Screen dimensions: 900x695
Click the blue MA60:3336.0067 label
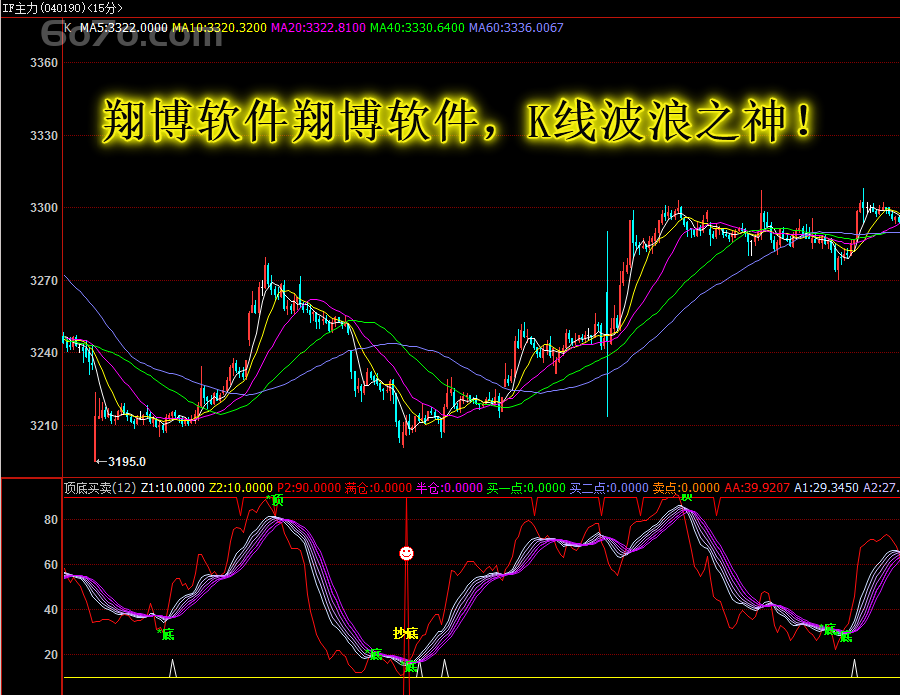(x=516, y=28)
